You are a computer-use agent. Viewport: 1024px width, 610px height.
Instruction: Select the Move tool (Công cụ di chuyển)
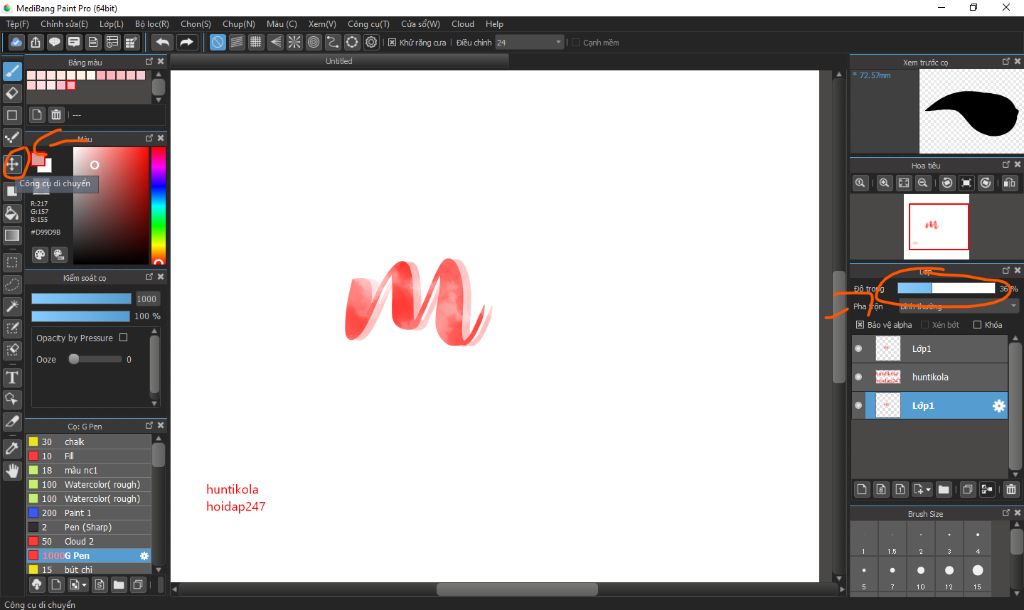click(12, 164)
